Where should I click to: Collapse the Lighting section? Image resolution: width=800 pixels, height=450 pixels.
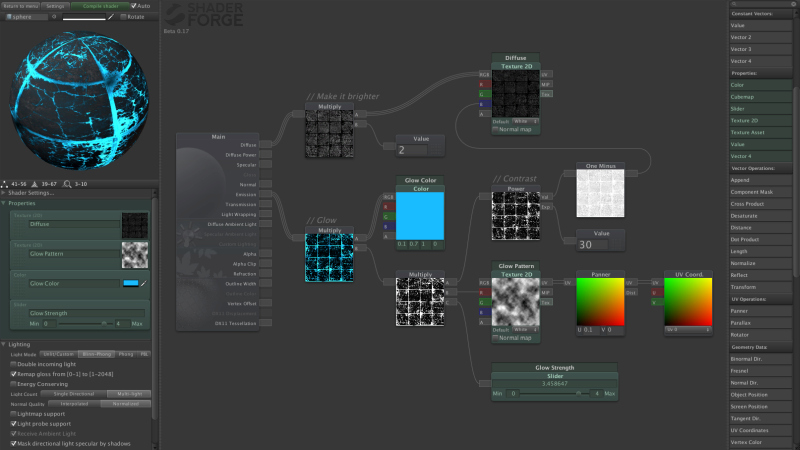[x=4, y=344]
